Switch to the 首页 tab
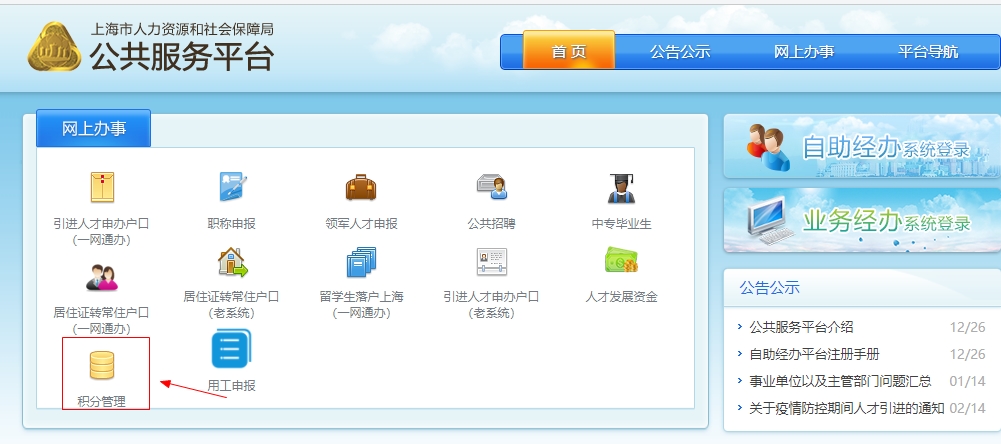The width and height of the screenshot is (1001, 444). [569, 50]
